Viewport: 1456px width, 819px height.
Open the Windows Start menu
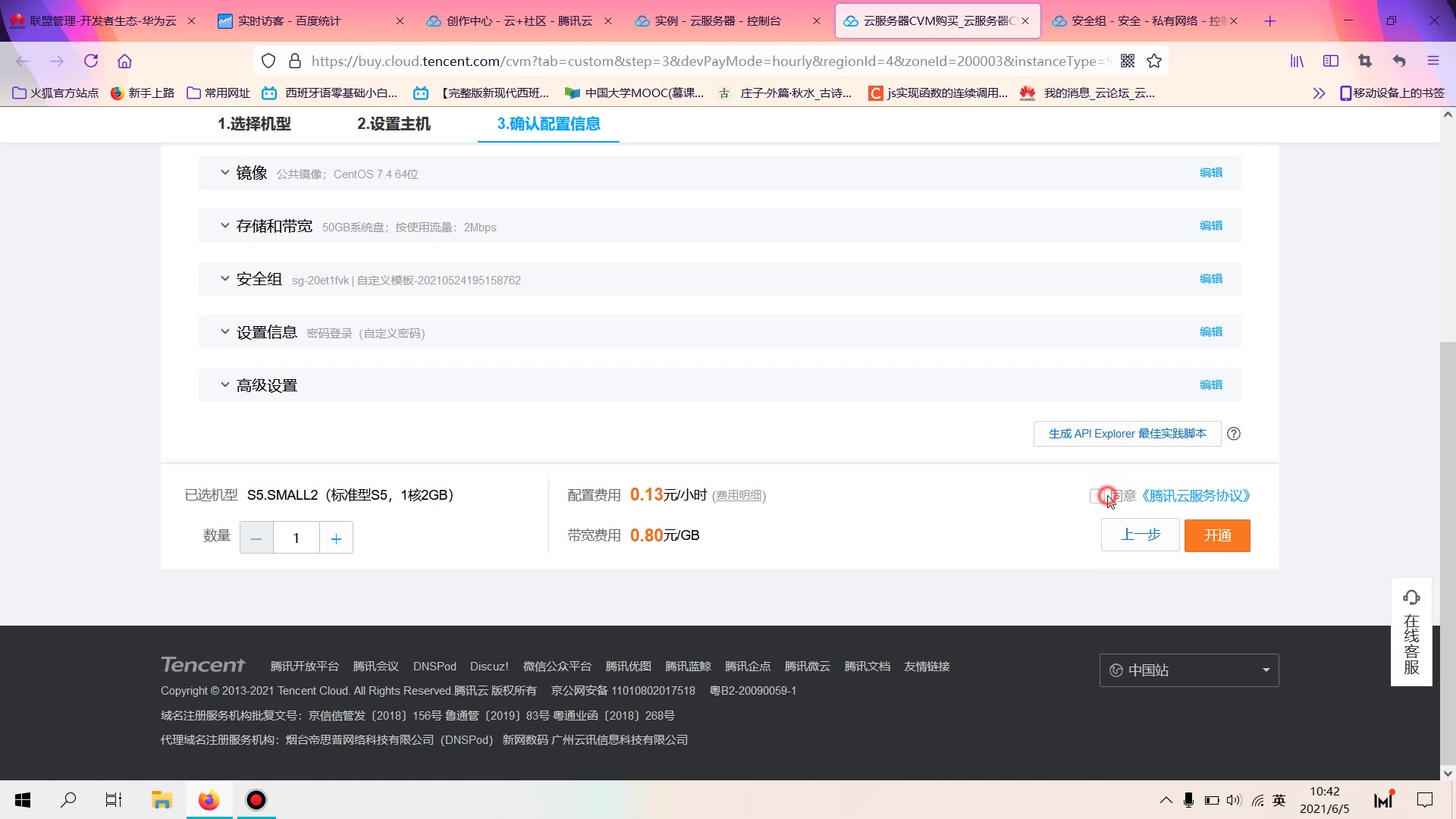coord(22,800)
